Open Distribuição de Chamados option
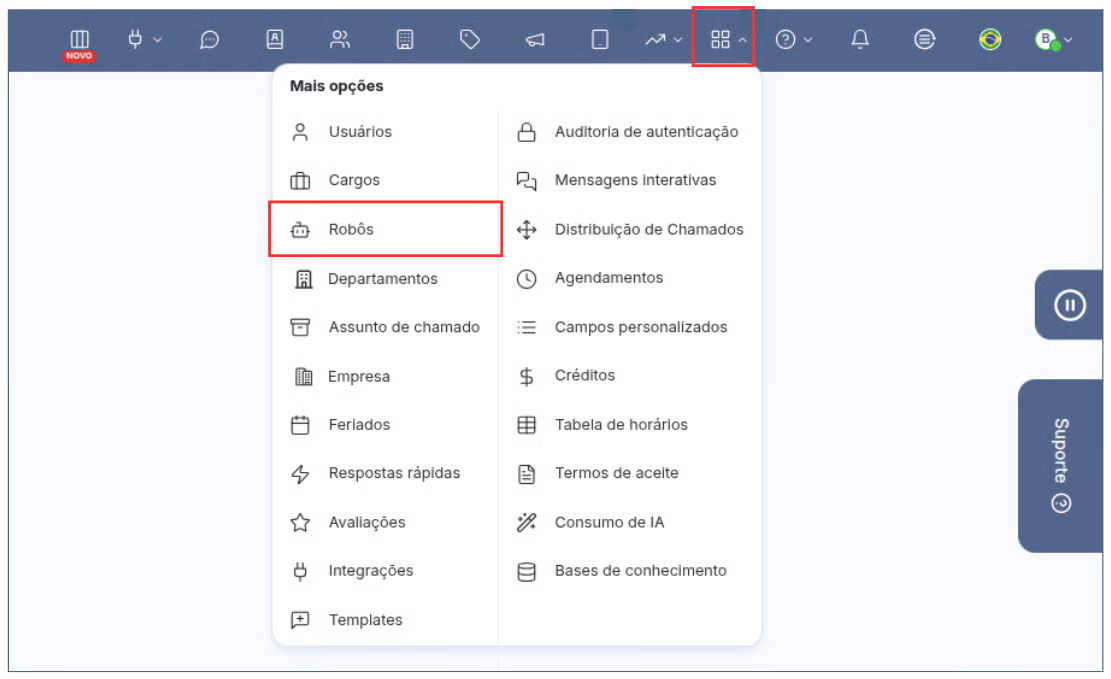The image size is (1111, 679). (648, 229)
